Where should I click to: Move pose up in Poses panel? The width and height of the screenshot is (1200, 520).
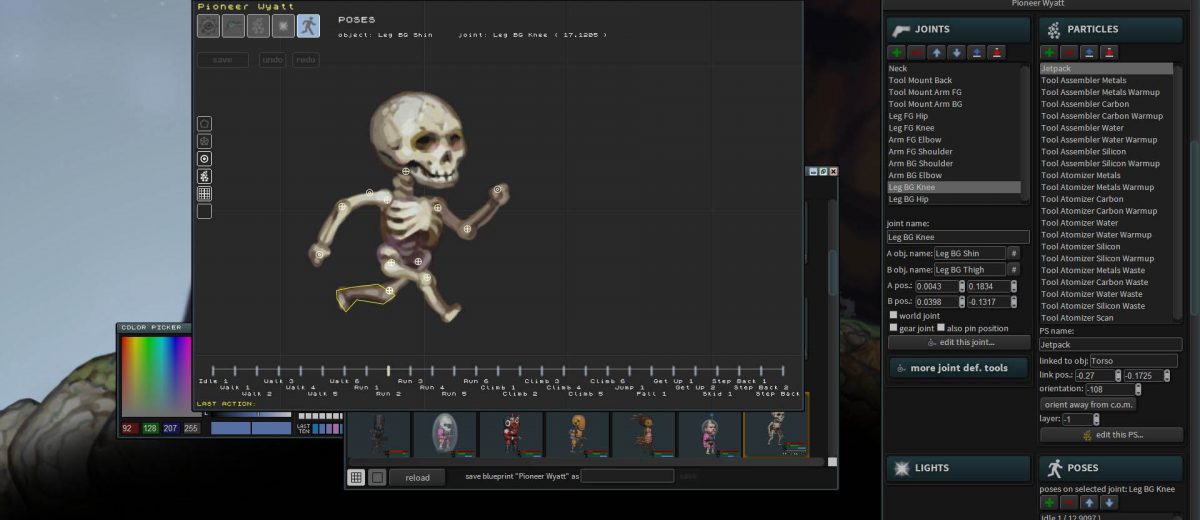pos(1089,501)
